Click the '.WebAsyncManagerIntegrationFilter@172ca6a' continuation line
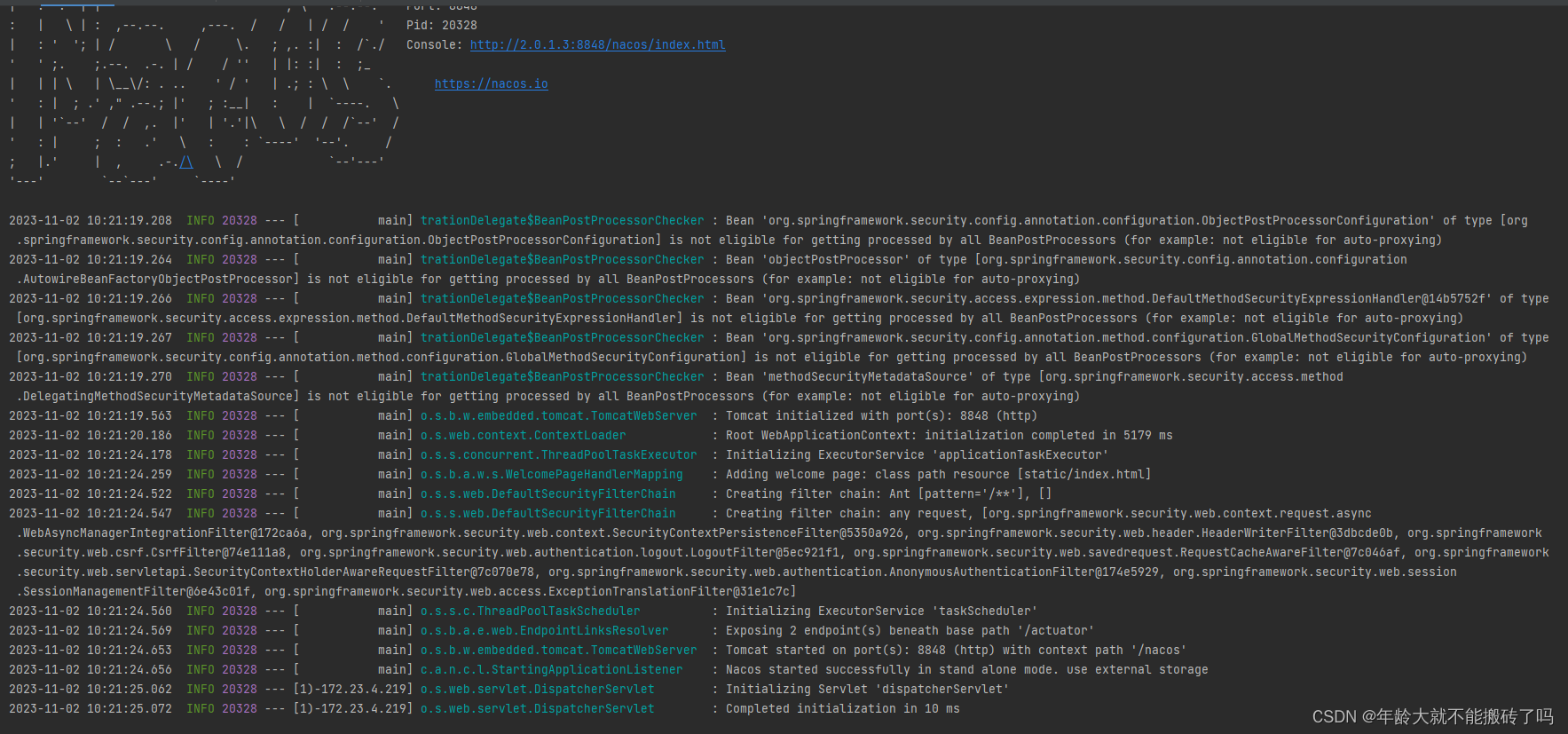Image resolution: width=1568 pixels, height=734 pixels. 778,533
